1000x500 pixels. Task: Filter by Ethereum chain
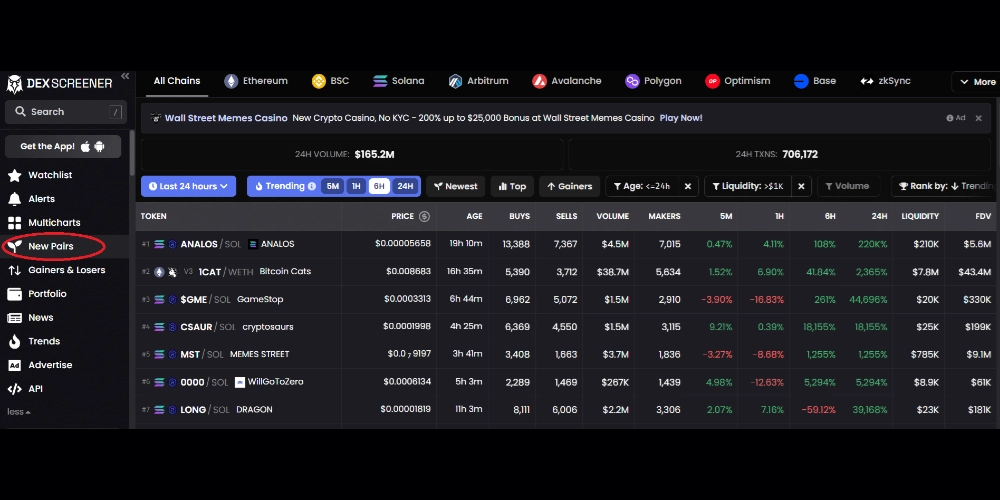pos(256,81)
